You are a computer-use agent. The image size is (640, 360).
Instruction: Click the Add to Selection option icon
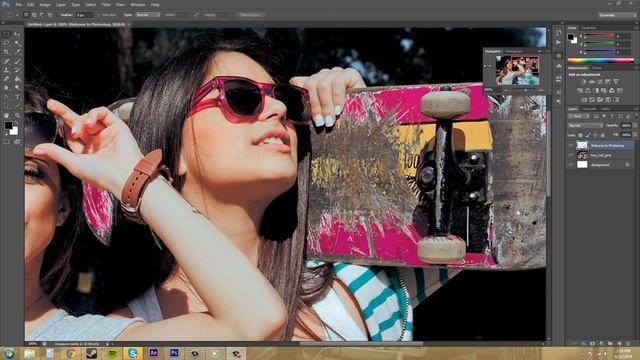(x=34, y=15)
